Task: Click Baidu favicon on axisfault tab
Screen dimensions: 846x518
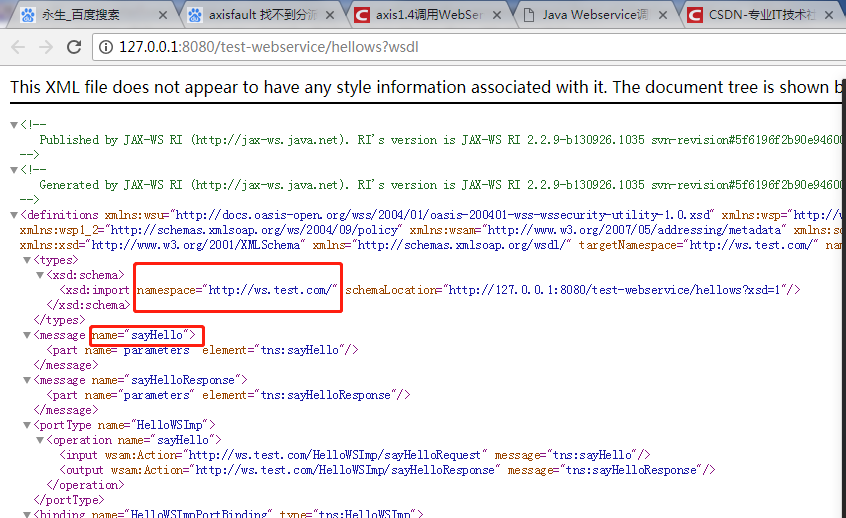Action: tap(195, 15)
